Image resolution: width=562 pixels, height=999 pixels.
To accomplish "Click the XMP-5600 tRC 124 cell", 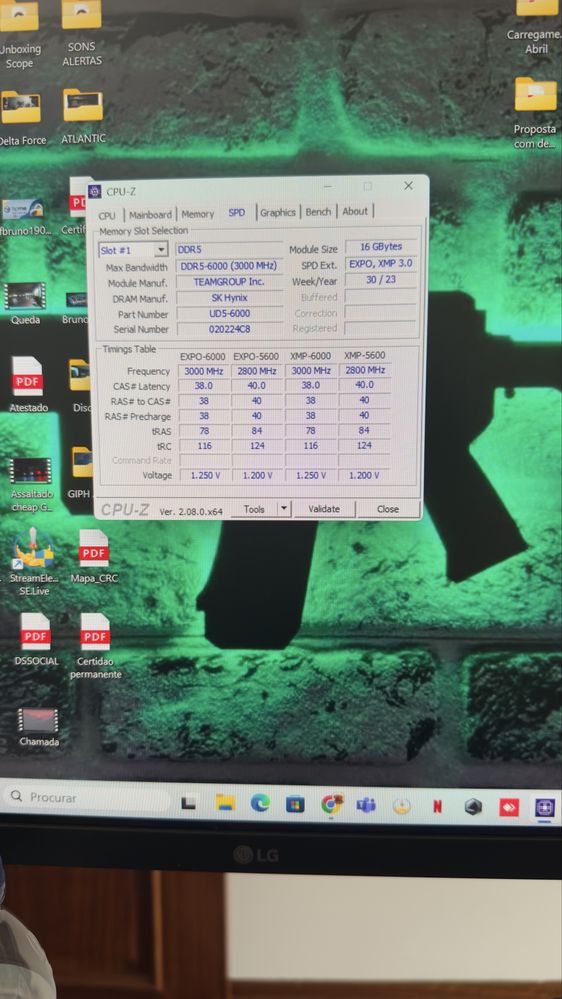I will pos(364,445).
